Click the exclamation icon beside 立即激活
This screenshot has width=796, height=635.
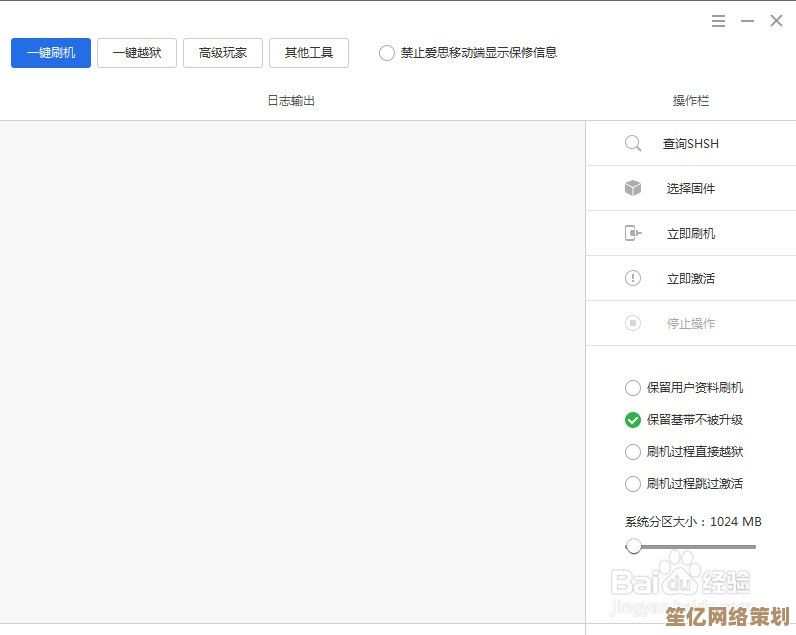[632, 278]
